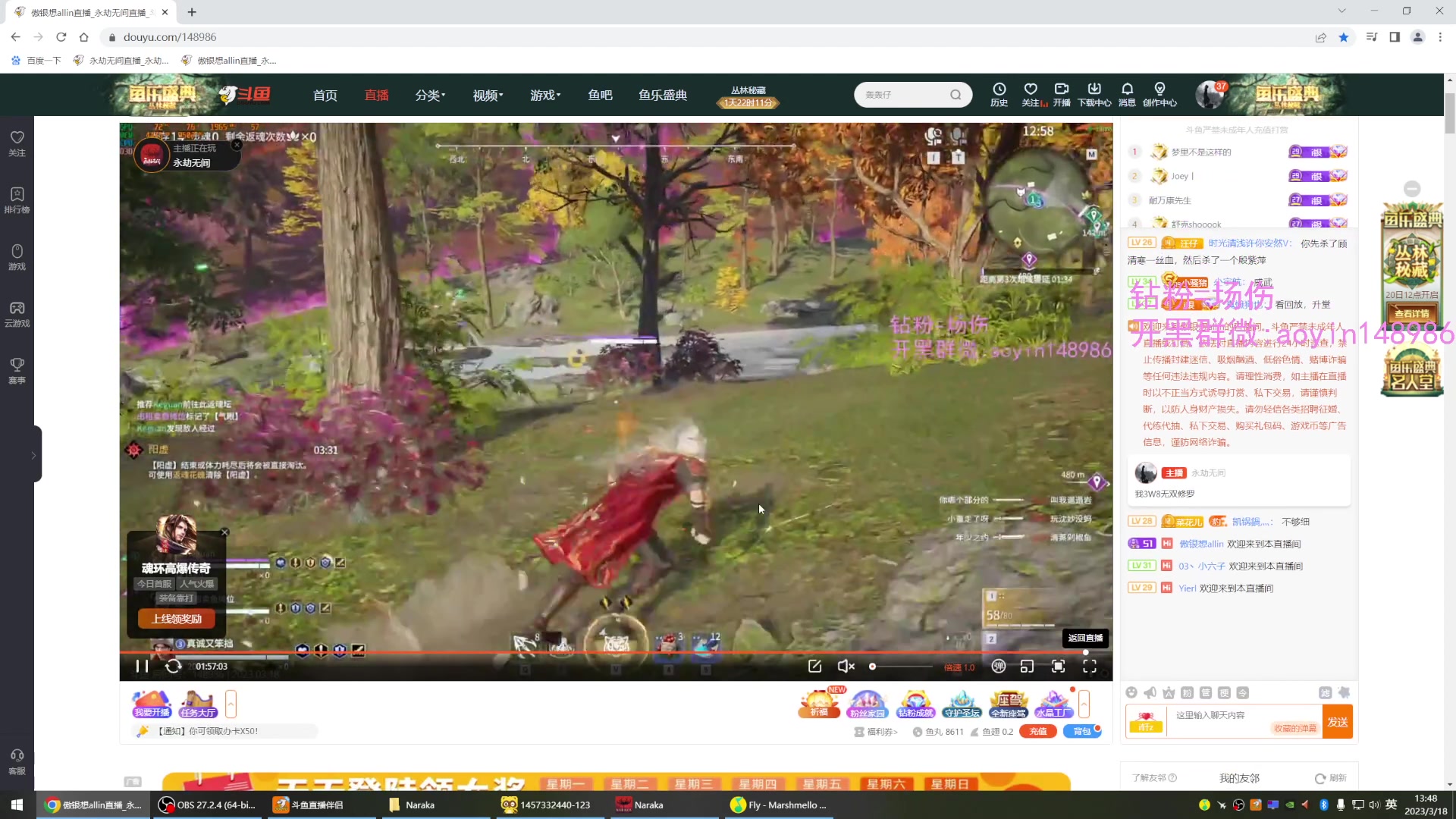Open 背包 backpack
1456x819 pixels.
click(x=1081, y=732)
